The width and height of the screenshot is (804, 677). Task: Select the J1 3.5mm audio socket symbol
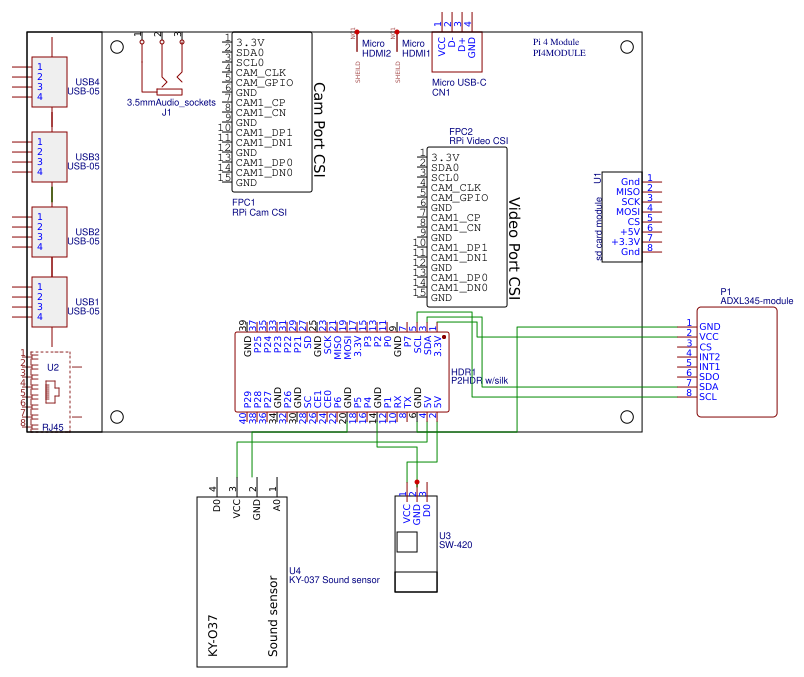(162, 65)
